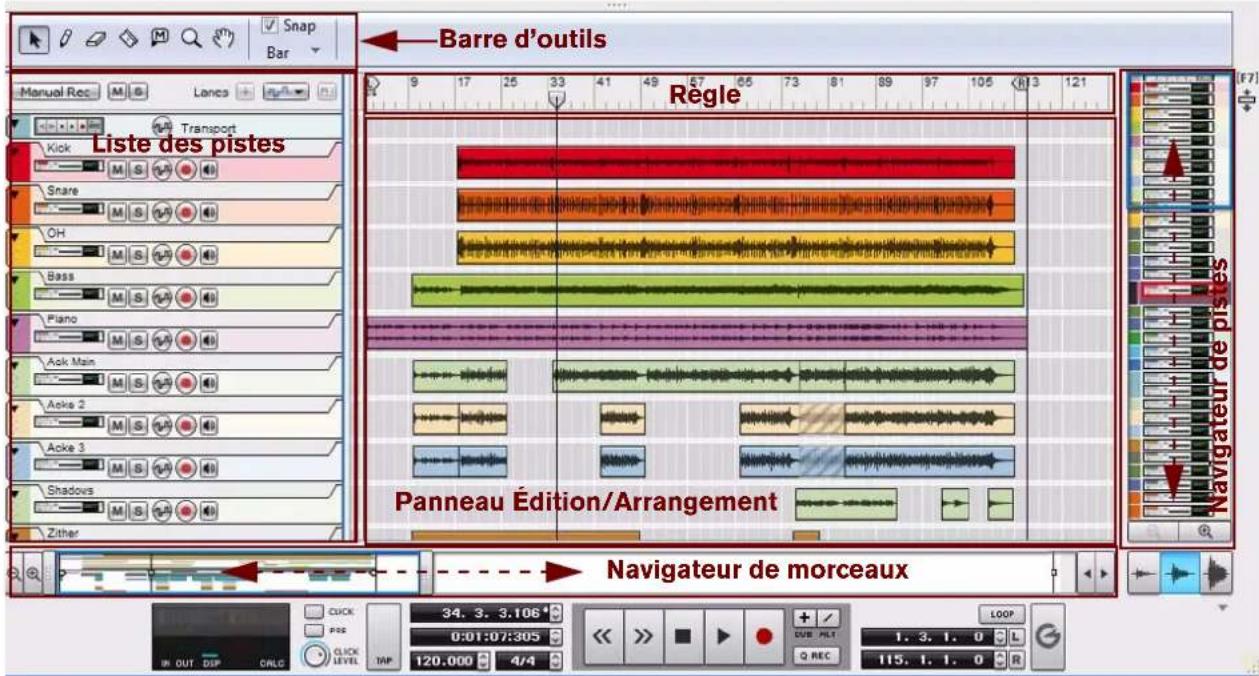The height and width of the screenshot is (676, 1259).
Task: Select the Hand pan tool
Action: 226,38
